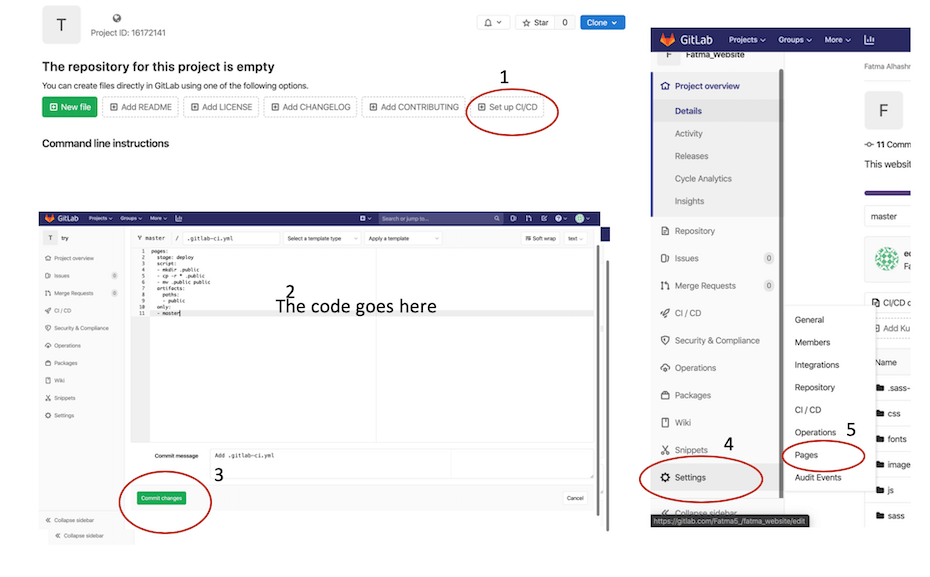Select Releases under Project overview
The height and width of the screenshot is (577, 930).
pyautogui.click(x=692, y=156)
